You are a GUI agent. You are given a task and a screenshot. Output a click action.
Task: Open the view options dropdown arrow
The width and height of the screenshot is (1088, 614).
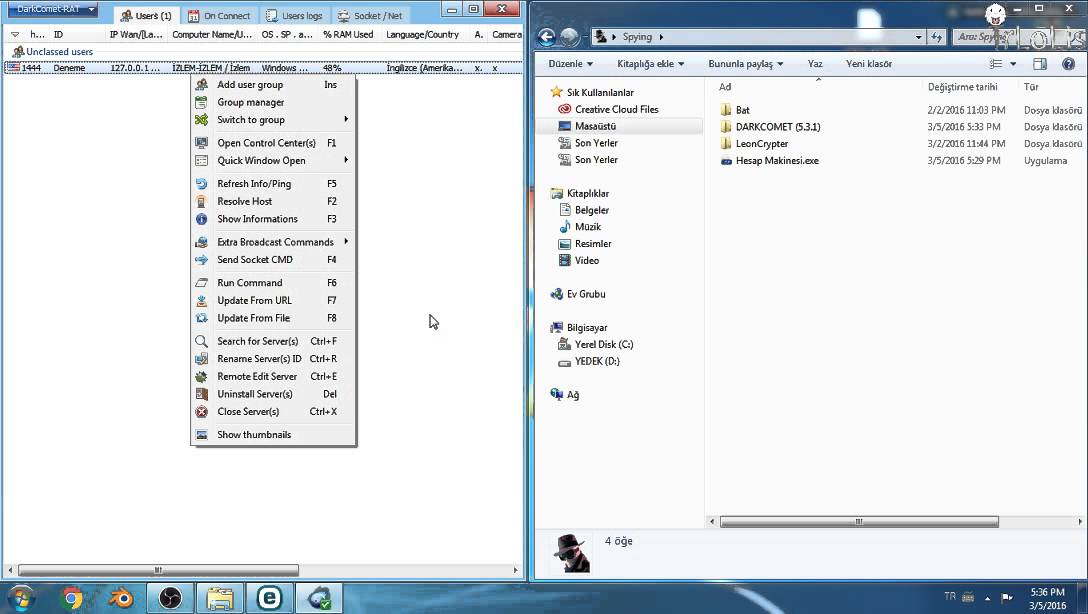pyautogui.click(x=1013, y=64)
